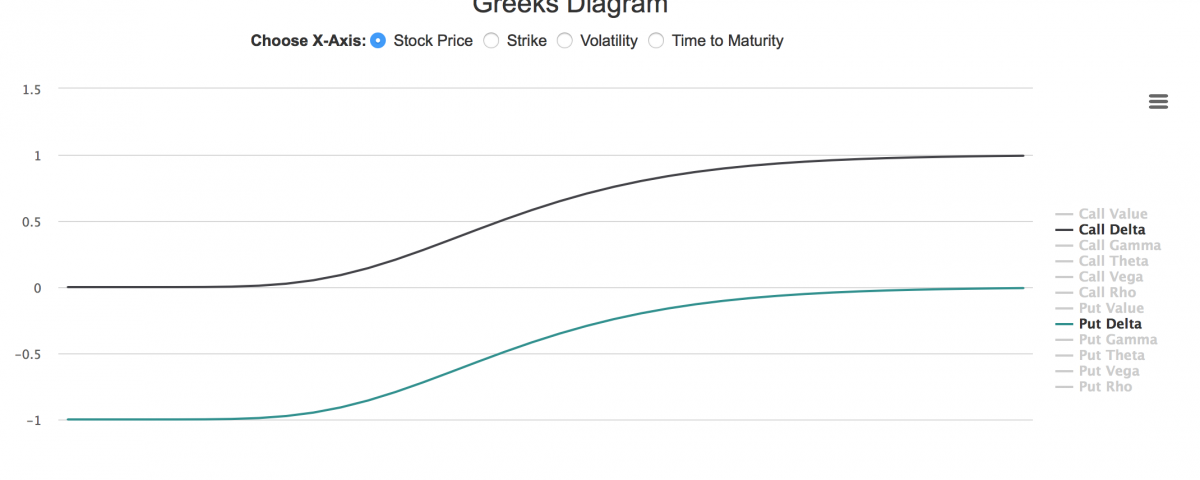This screenshot has height=480, width=1200.
Task: Show the Put Theta curve
Action: coord(1112,355)
